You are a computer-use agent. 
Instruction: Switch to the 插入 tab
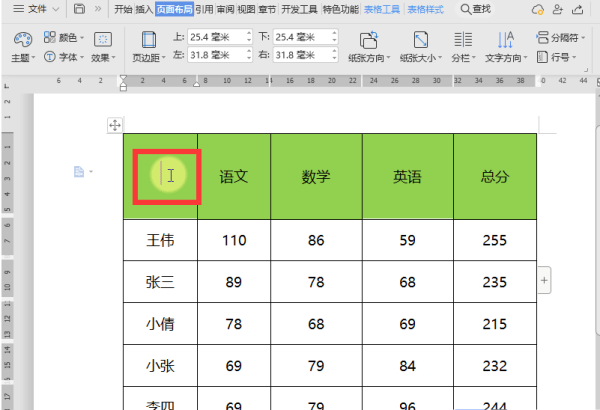(x=144, y=9)
